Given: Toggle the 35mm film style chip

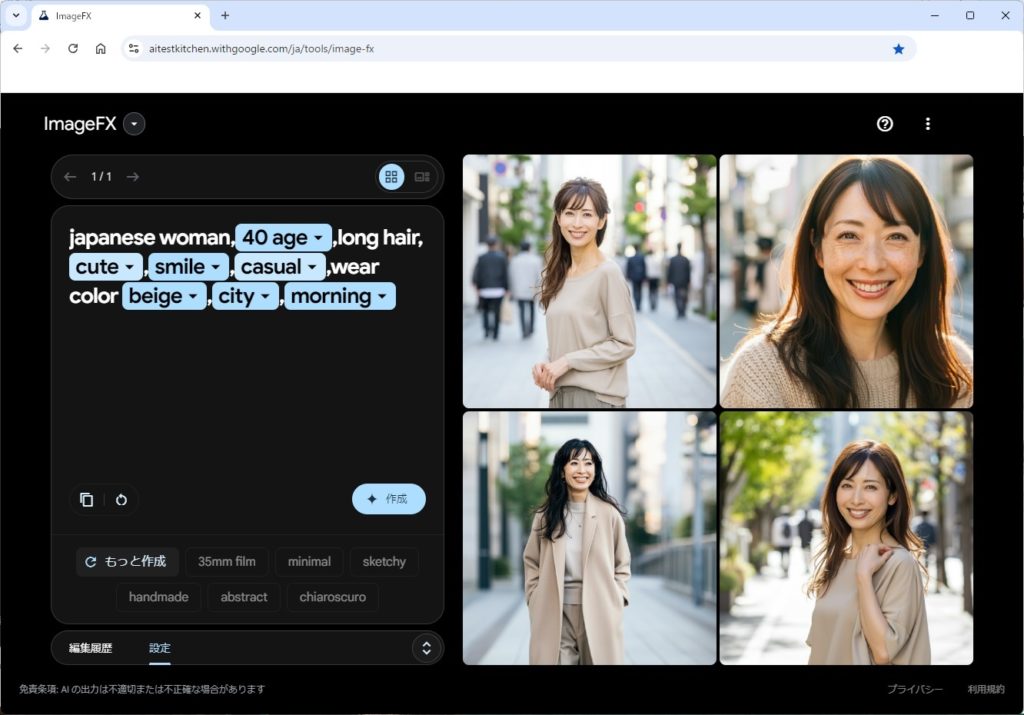Looking at the screenshot, I should (x=226, y=562).
